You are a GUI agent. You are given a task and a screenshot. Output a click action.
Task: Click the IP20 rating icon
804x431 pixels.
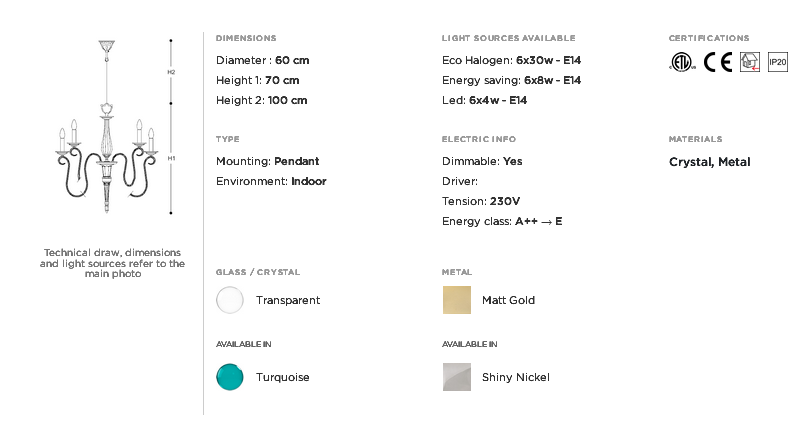point(777,62)
